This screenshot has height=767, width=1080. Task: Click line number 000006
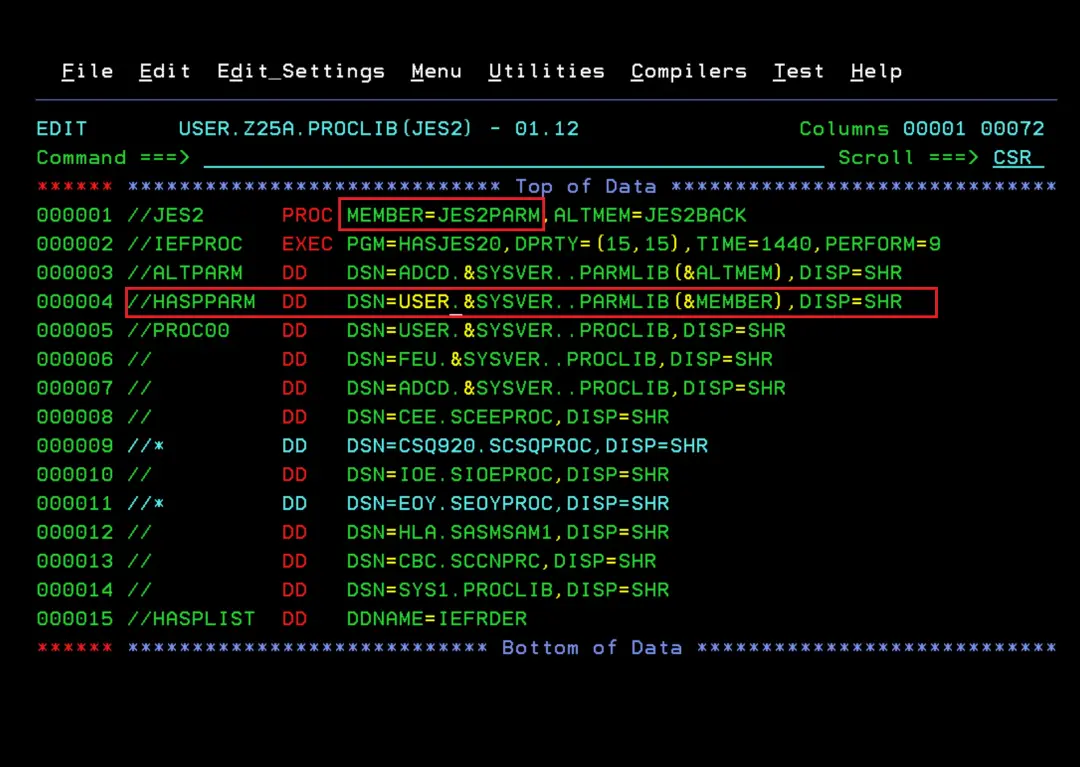(74, 359)
